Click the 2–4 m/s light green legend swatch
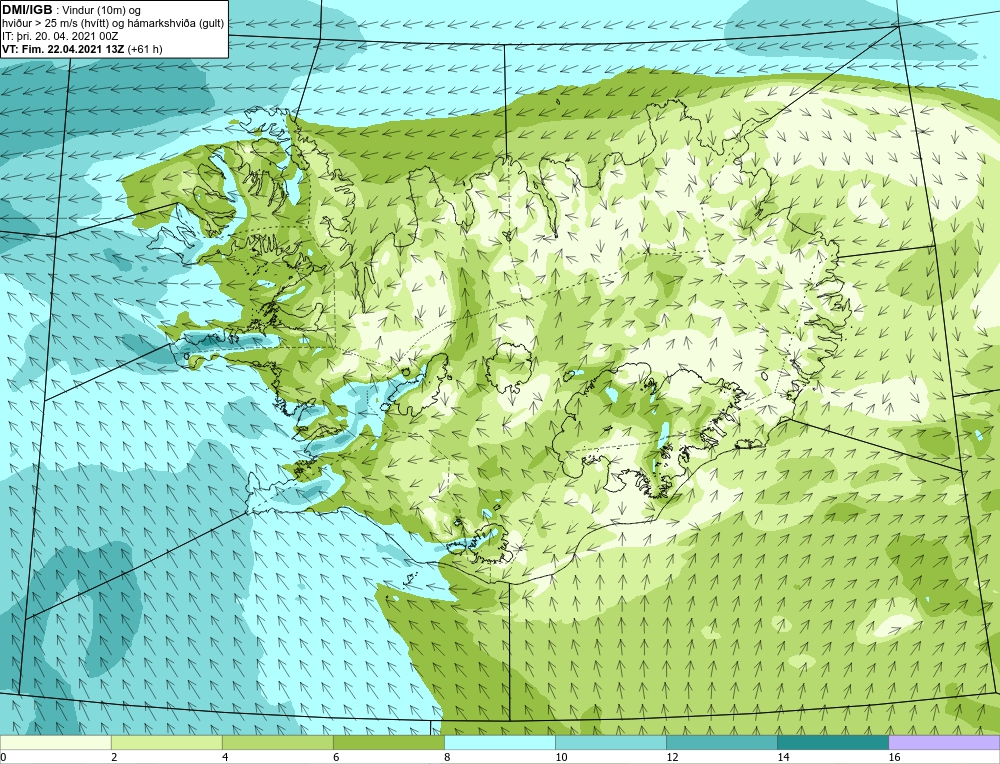 pos(166,742)
